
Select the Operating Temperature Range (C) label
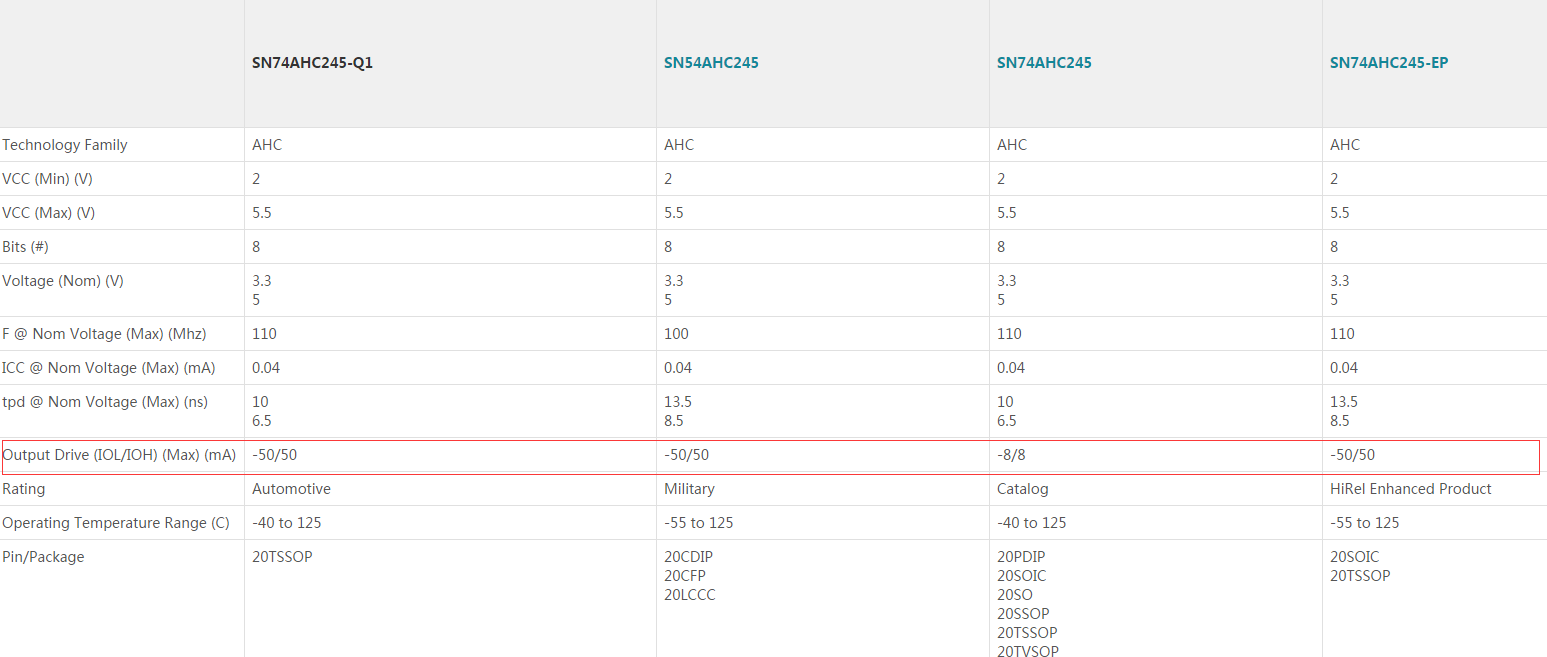(x=116, y=523)
